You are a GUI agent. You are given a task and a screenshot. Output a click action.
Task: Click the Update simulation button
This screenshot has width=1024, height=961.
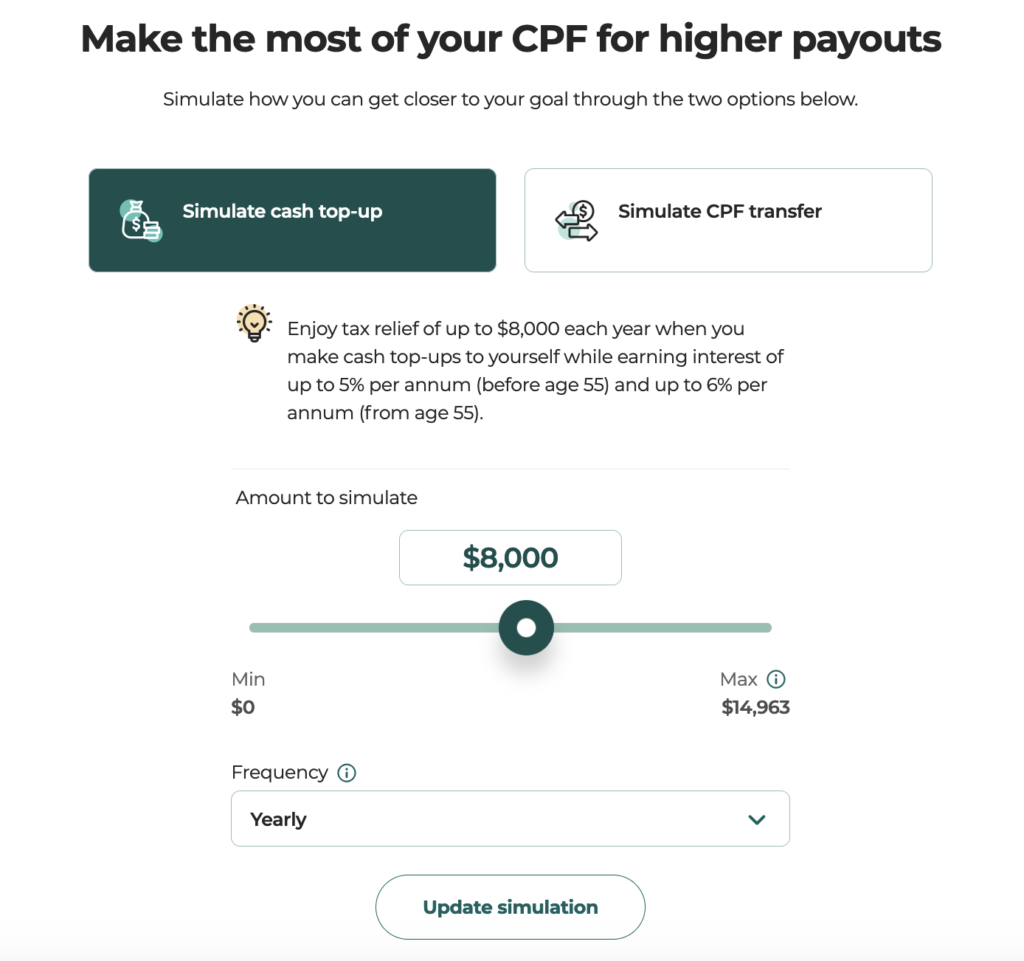[510, 907]
